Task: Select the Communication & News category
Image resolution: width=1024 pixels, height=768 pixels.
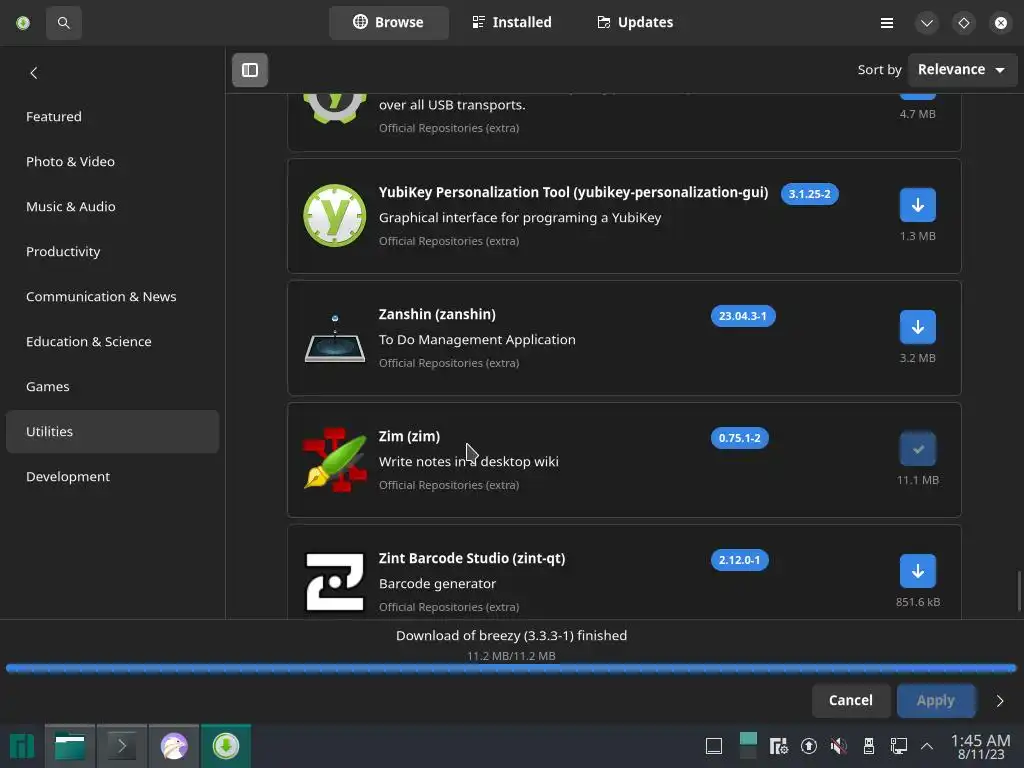Action: (x=112, y=296)
